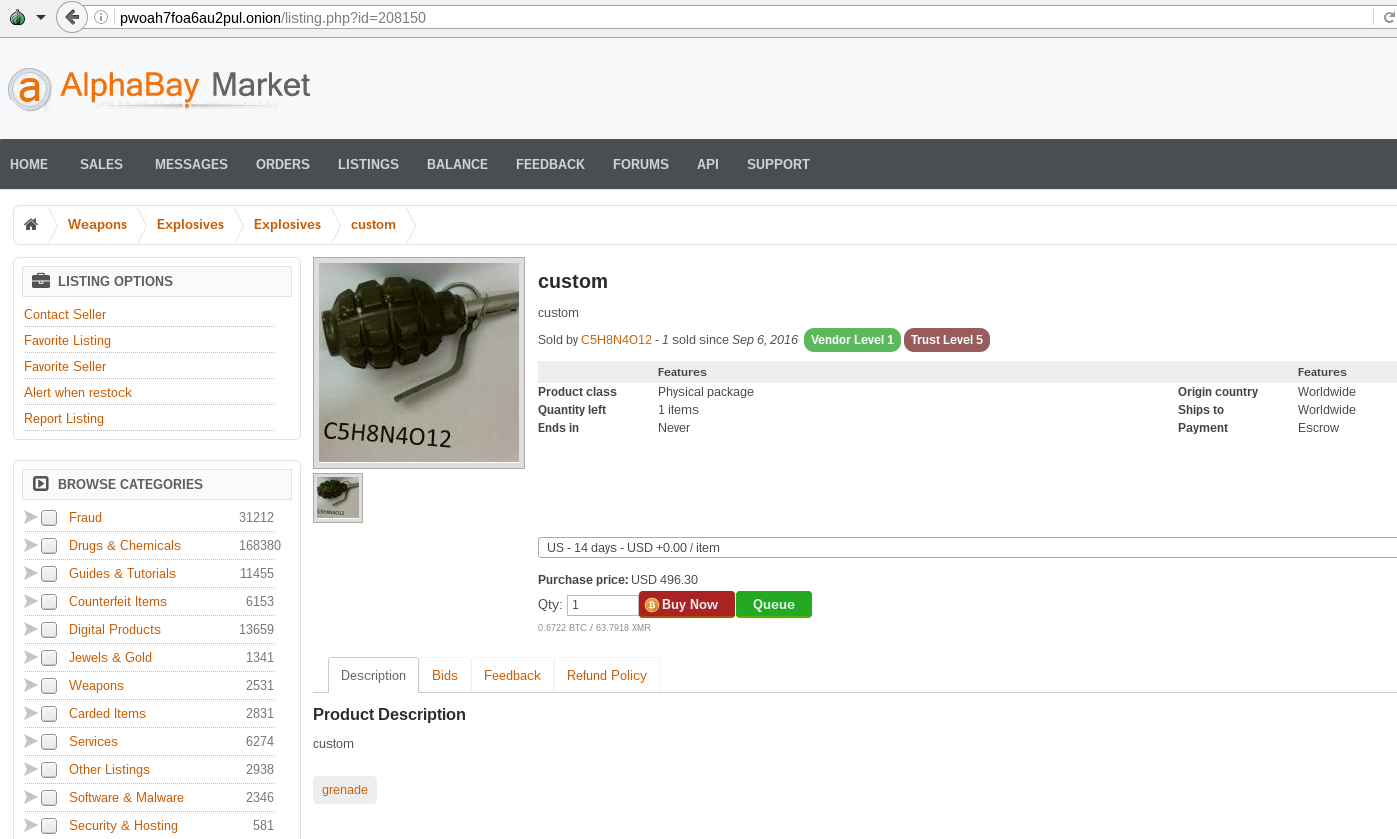Open the shipping option dropdown
Screen dimensions: 1397x839
966,548
